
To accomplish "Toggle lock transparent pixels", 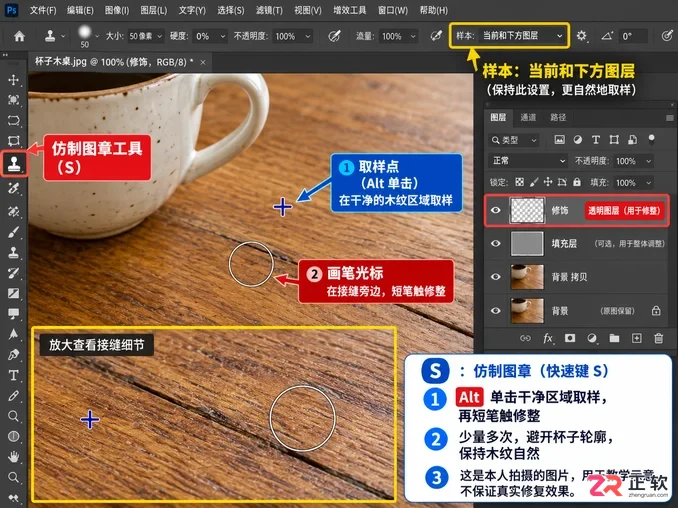I will click(520, 182).
